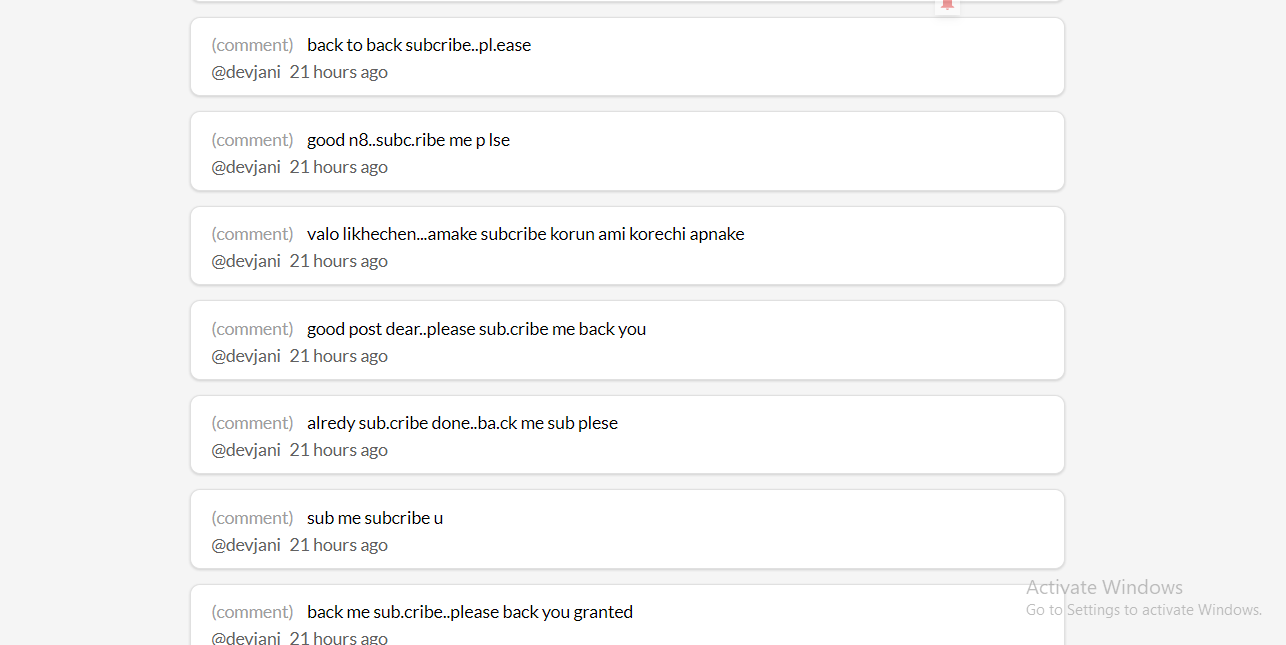The width and height of the screenshot is (1286, 645).
Task: Click @devjani under the "valo likhechen" comment
Action: [246, 261]
